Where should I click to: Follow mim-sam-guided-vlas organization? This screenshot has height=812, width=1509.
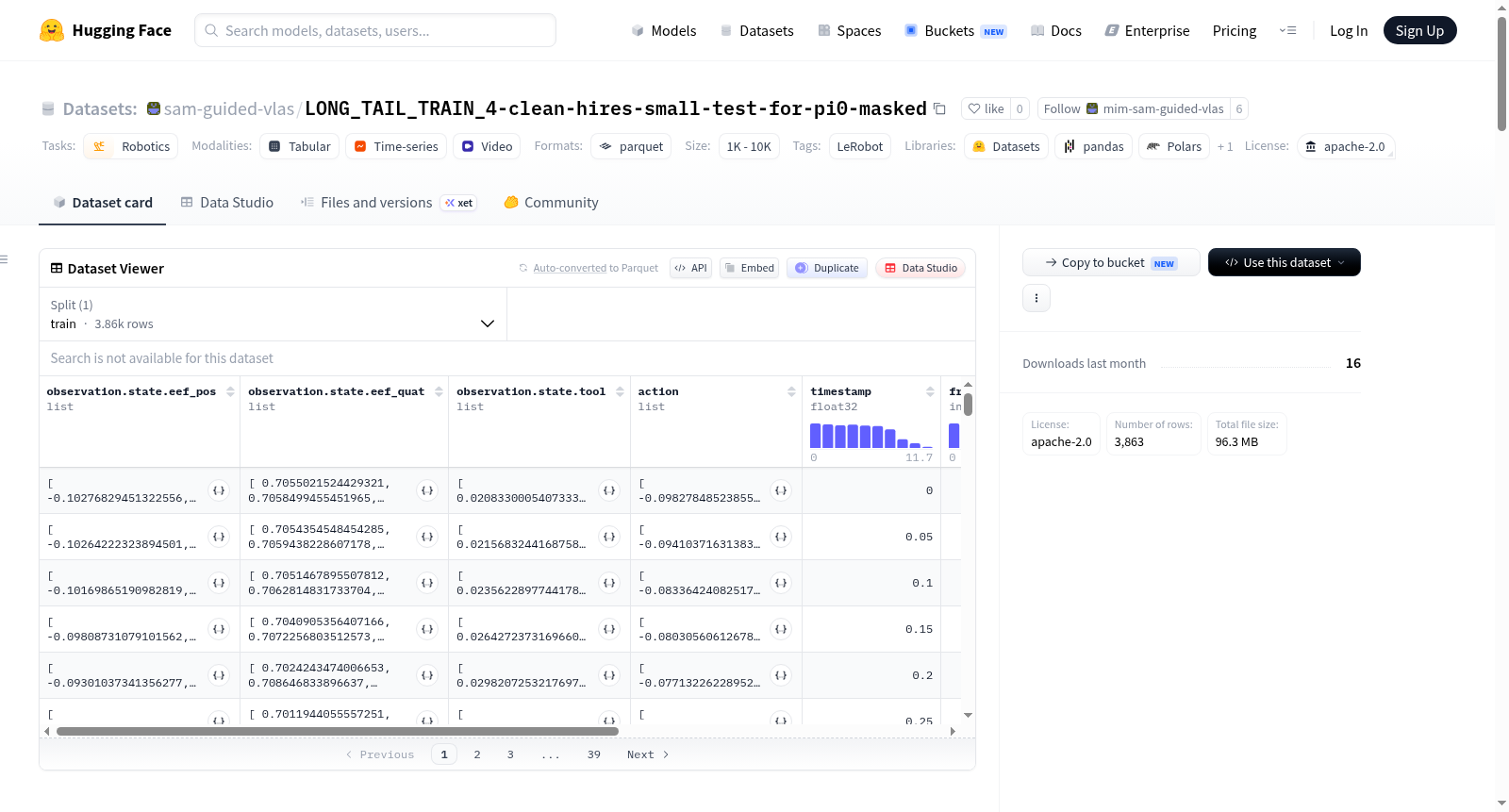pyautogui.click(x=1134, y=108)
